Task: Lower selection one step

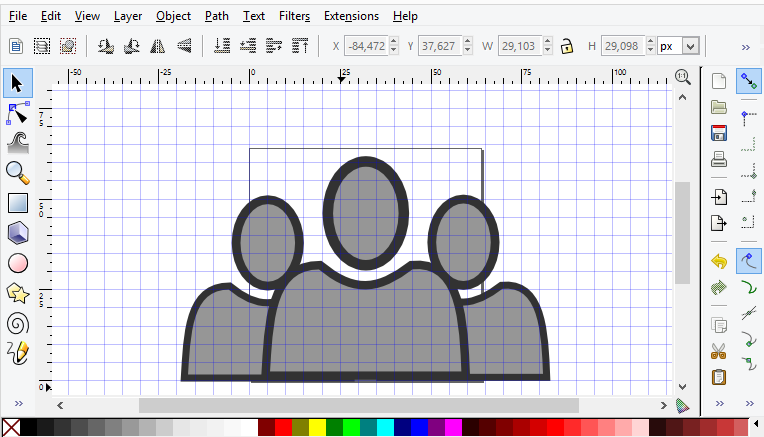Action: [x=248, y=46]
